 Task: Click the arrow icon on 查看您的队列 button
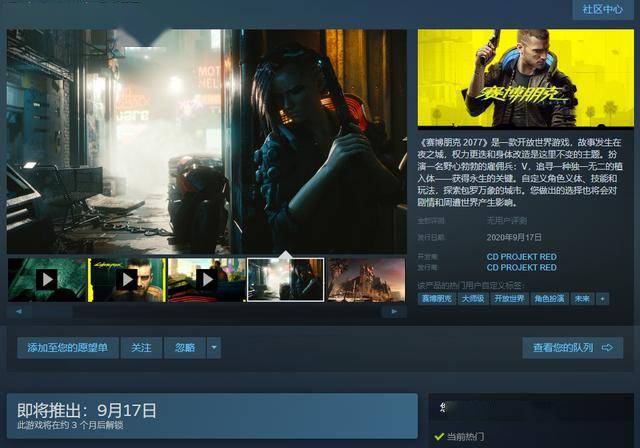607,348
